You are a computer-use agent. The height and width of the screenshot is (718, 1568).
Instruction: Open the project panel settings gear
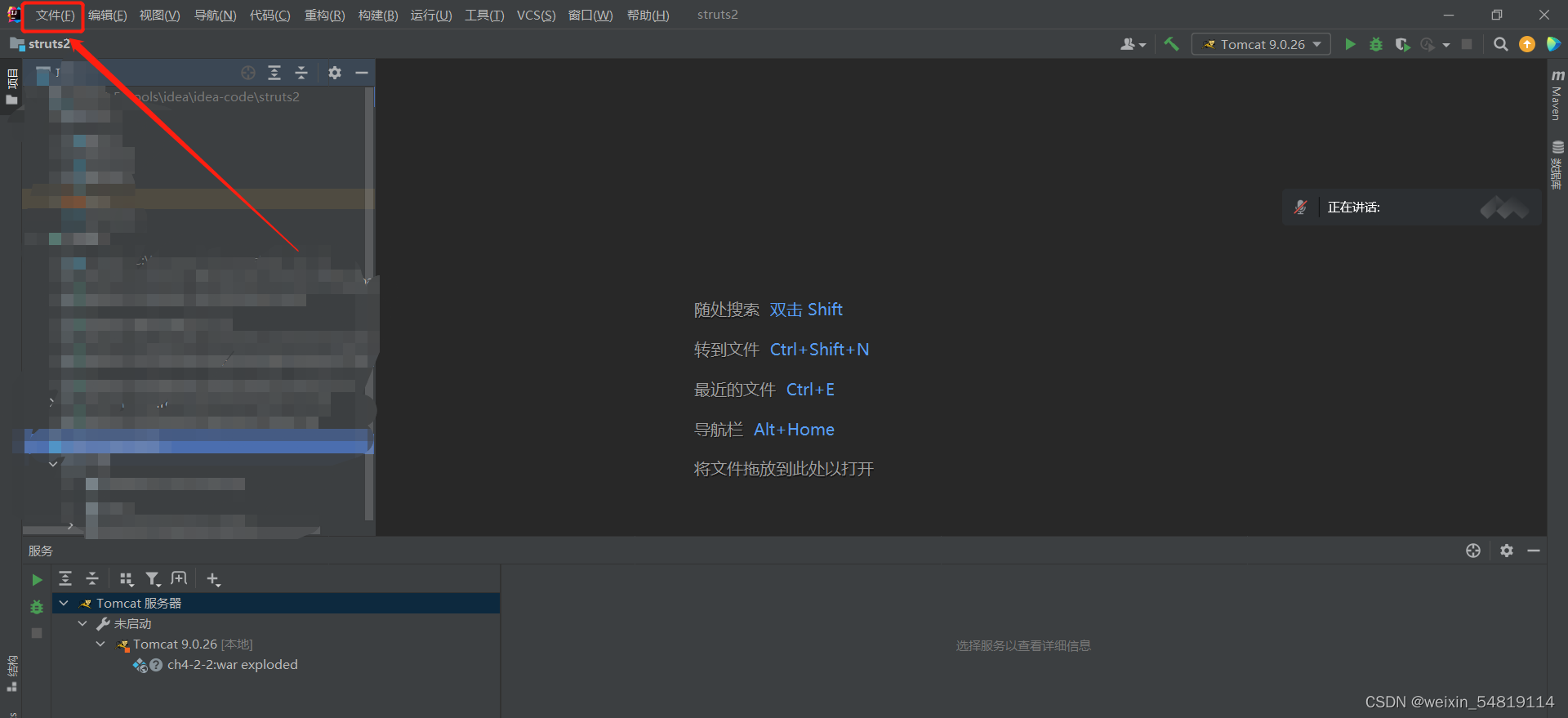click(x=335, y=73)
